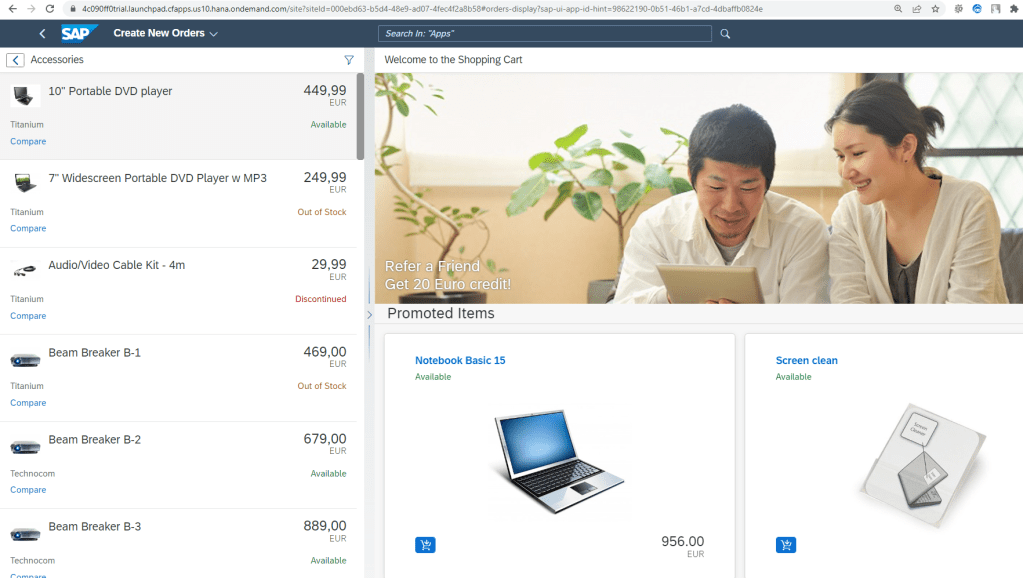
Task: Bookmark page with the star icon
Action: [935, 8]
